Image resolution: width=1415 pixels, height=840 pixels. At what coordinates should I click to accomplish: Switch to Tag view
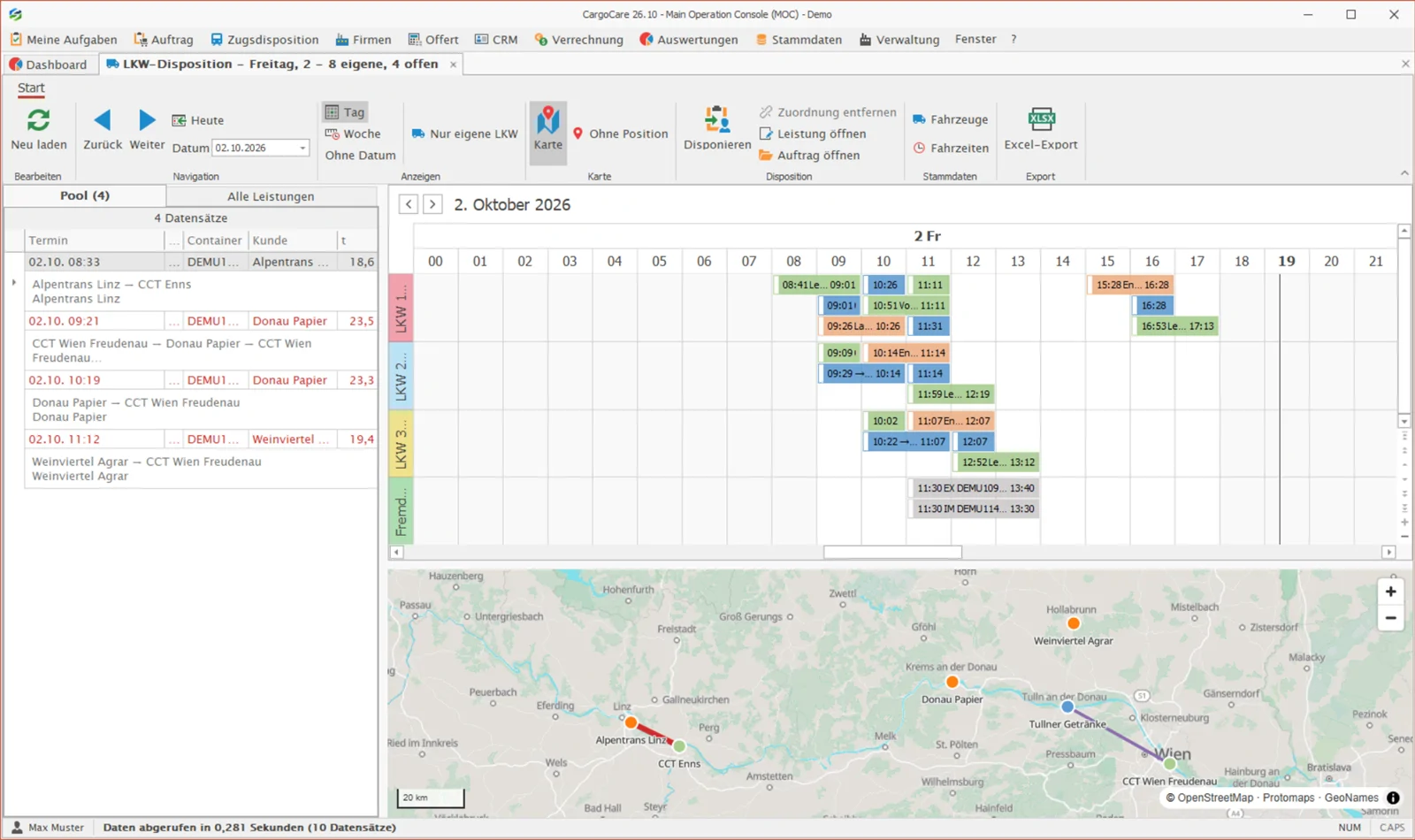[x=345, y=112]
